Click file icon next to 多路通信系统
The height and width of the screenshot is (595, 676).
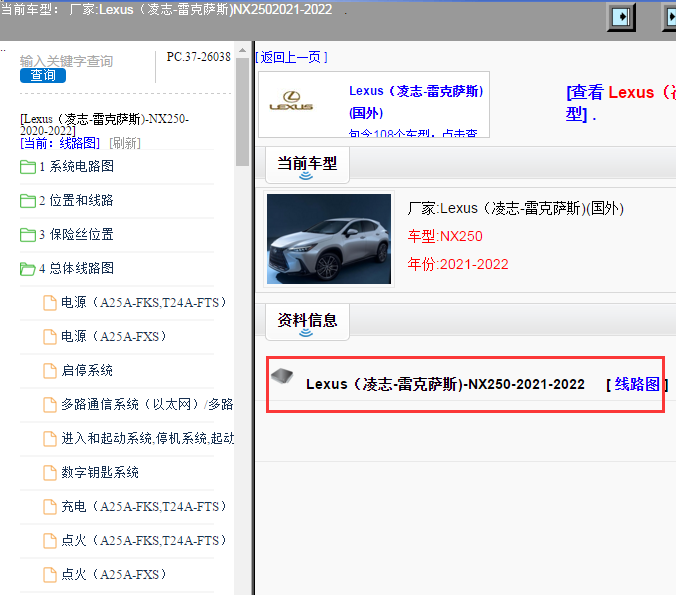tap(50, 404)
